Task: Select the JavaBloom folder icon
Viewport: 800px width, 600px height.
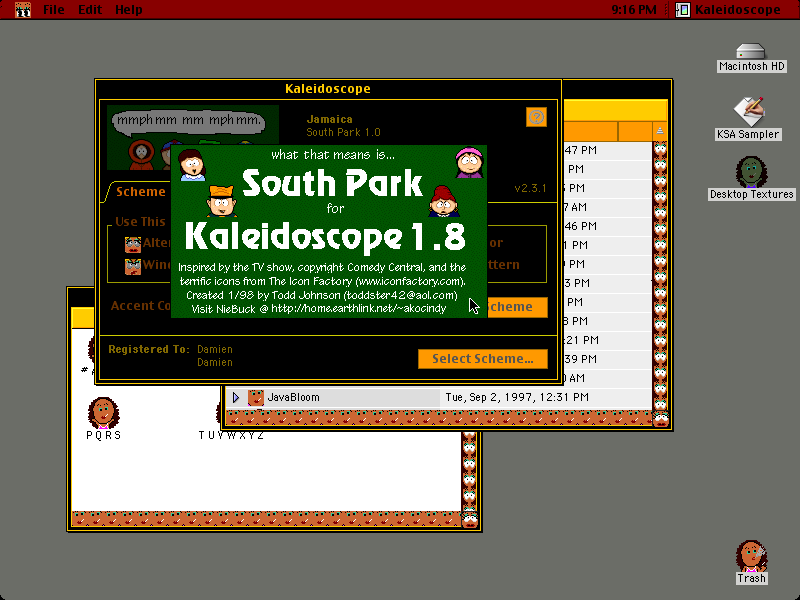Action: (x=256, y=397)
